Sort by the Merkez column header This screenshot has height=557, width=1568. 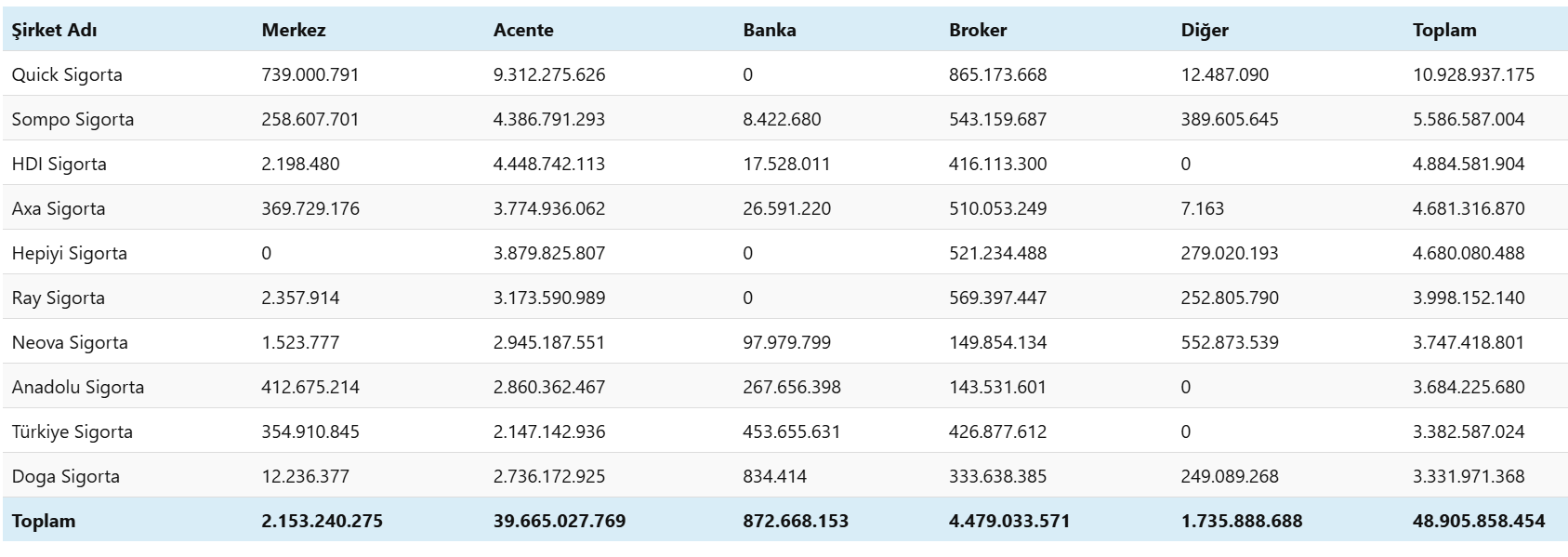[x=294, y=30]
